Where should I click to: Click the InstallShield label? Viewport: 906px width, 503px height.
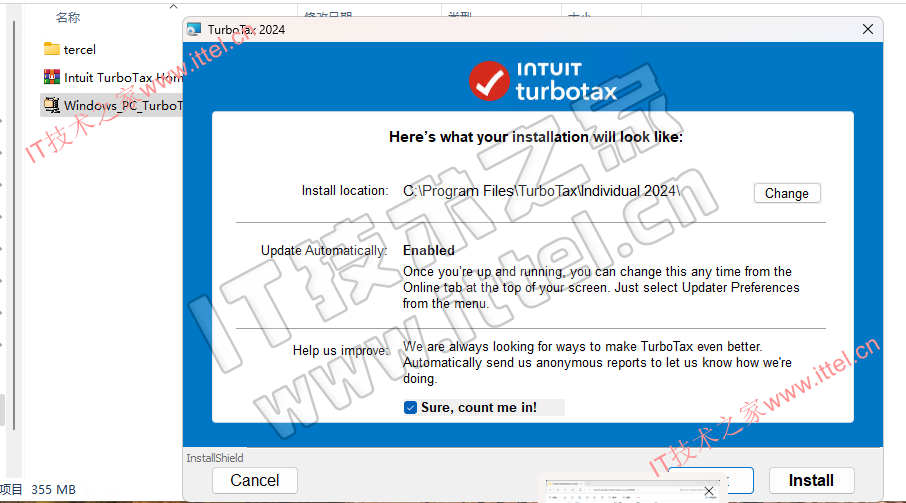(x=215, y=458)
